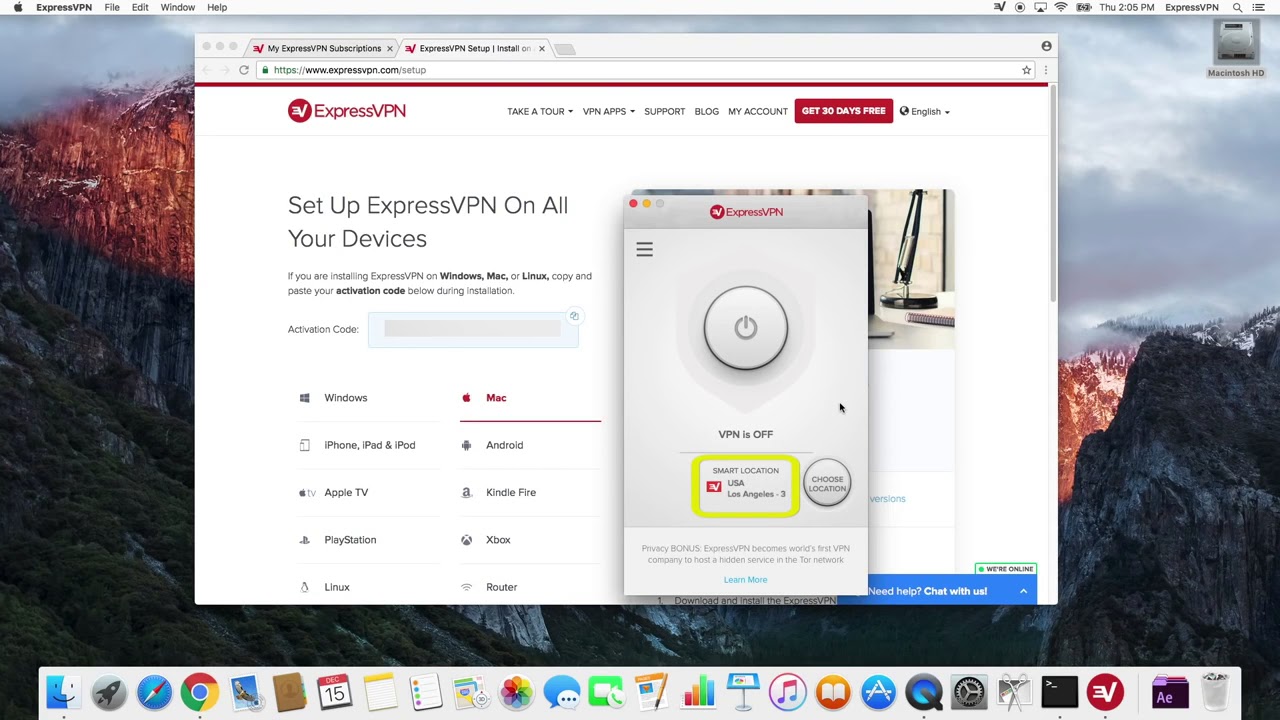1280x720 pixels.
Task: Open Finder from the Dock
Action: [63, 692]
